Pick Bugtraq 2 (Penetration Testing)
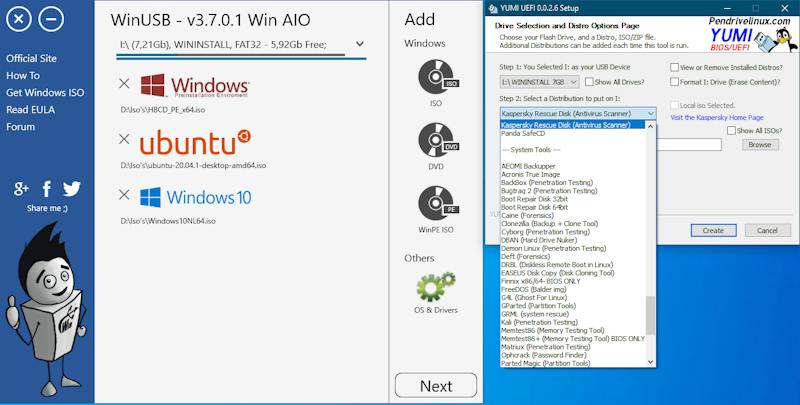 click(549, 191)
